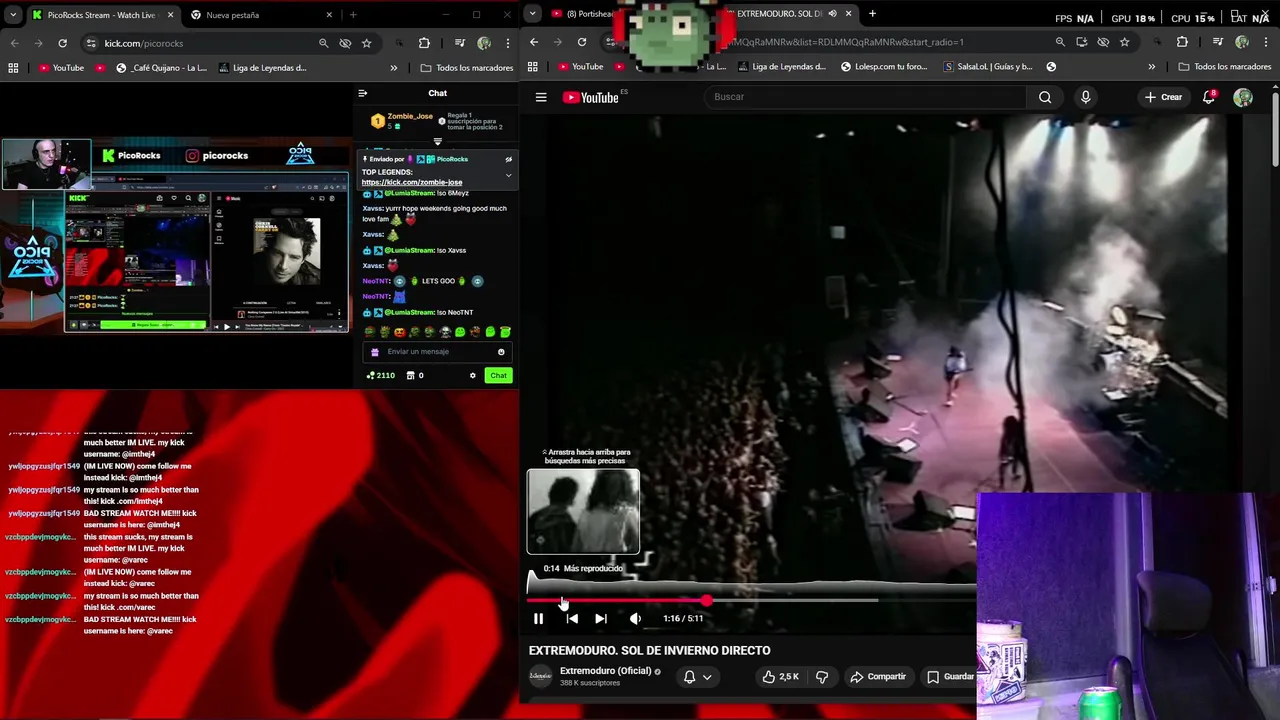Save video with Guardar button
This screenshot has width=1280, height=720.
pyautogui.click(x=950, y=677)
